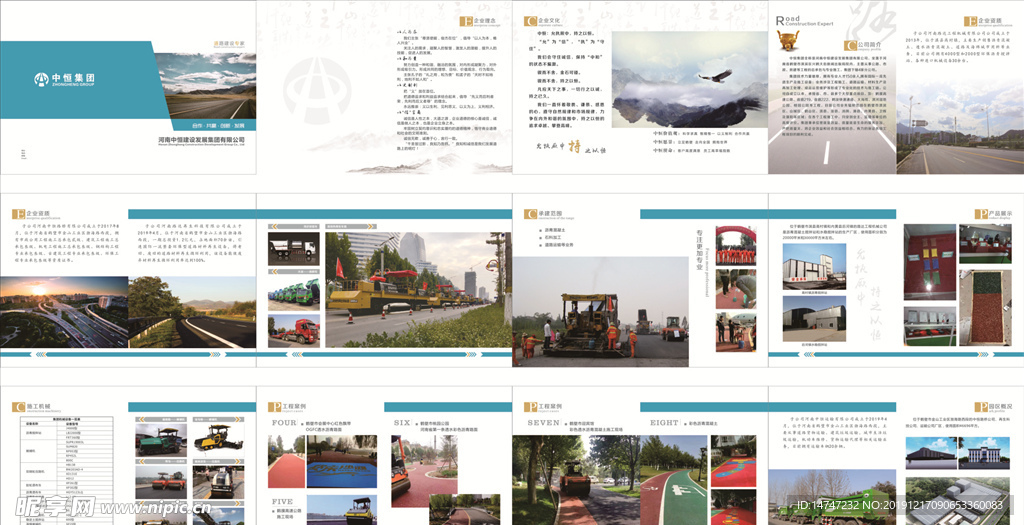
Task: Click the gold C badge beside 企业文化
Action: [530, 22]
